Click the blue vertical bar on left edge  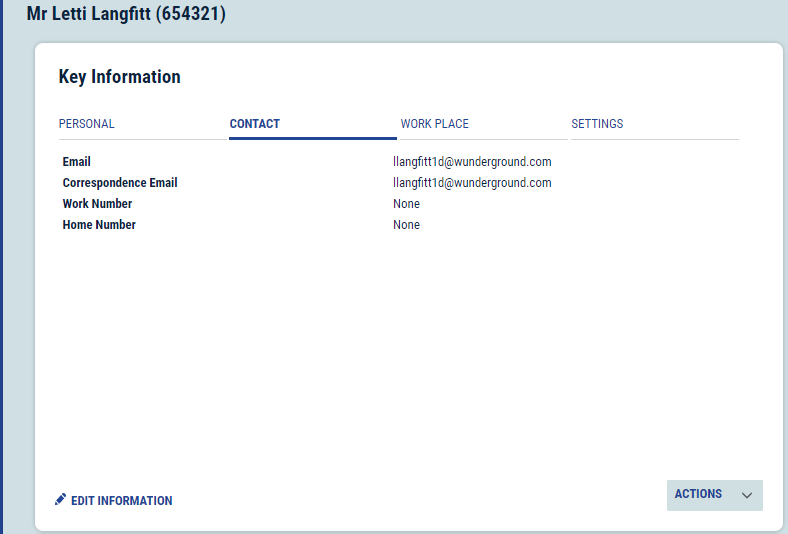click(2, 267)
